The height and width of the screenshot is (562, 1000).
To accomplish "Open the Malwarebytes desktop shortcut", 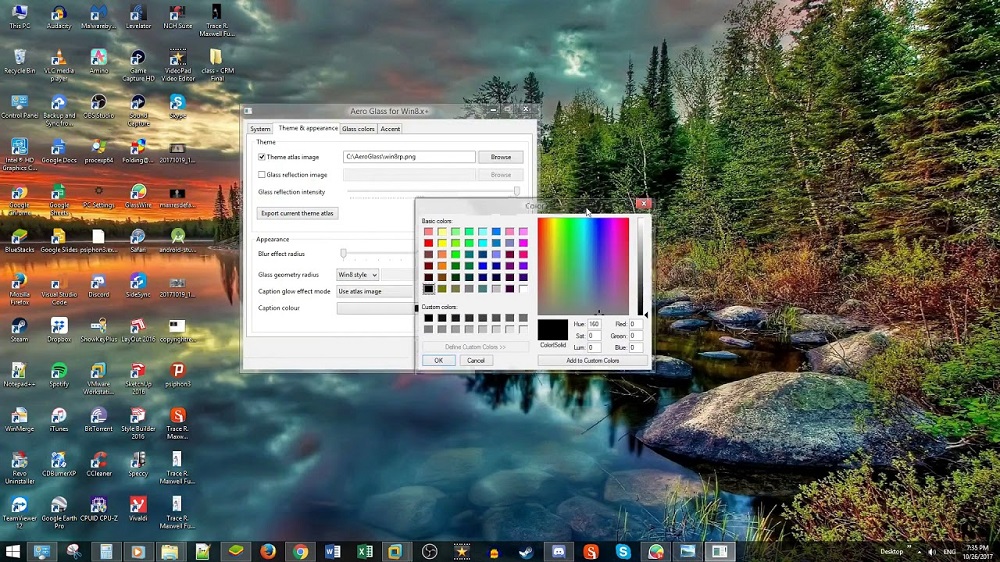I will (98, 17).
